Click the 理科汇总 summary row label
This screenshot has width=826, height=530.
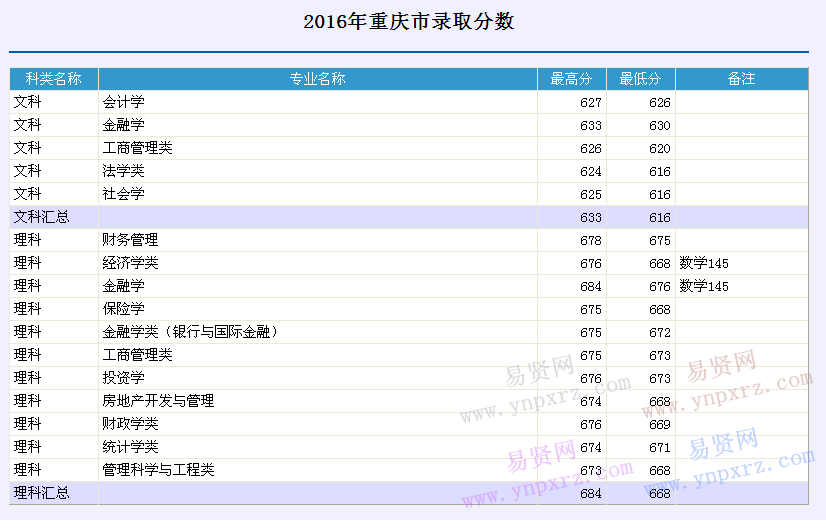tap(42, 493)
